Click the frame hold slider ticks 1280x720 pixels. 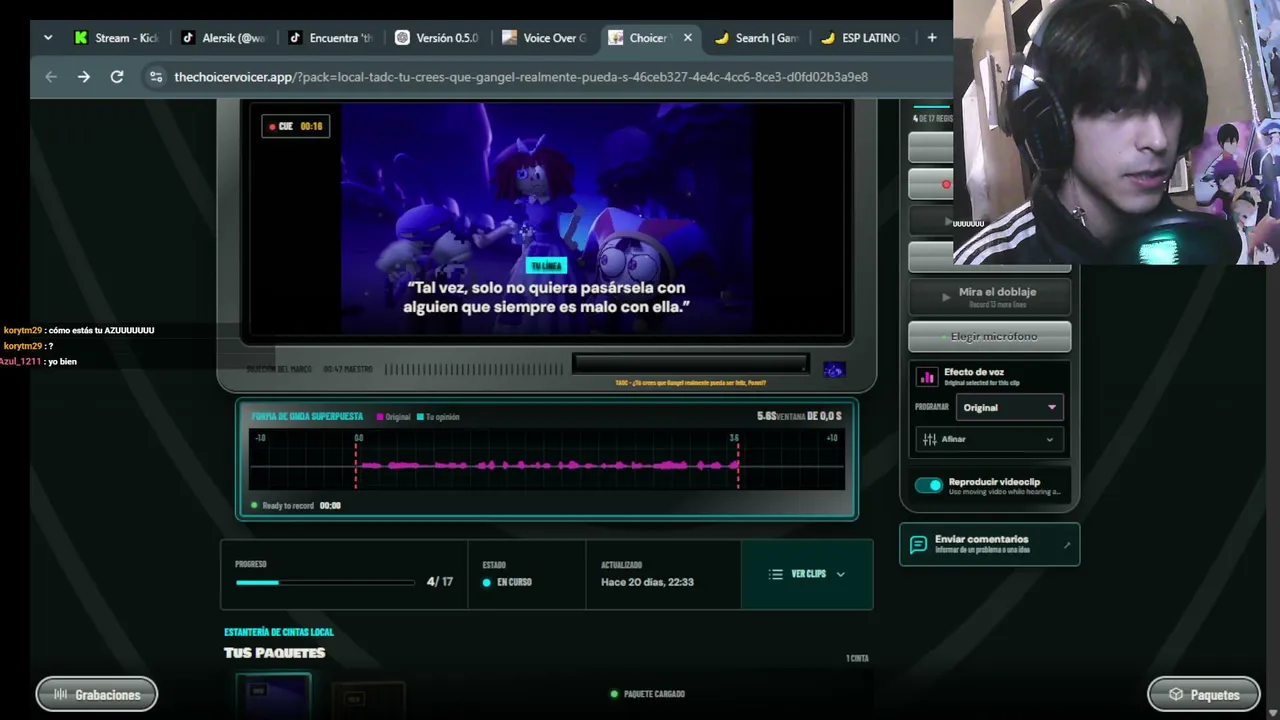click(x=476, y=369)
